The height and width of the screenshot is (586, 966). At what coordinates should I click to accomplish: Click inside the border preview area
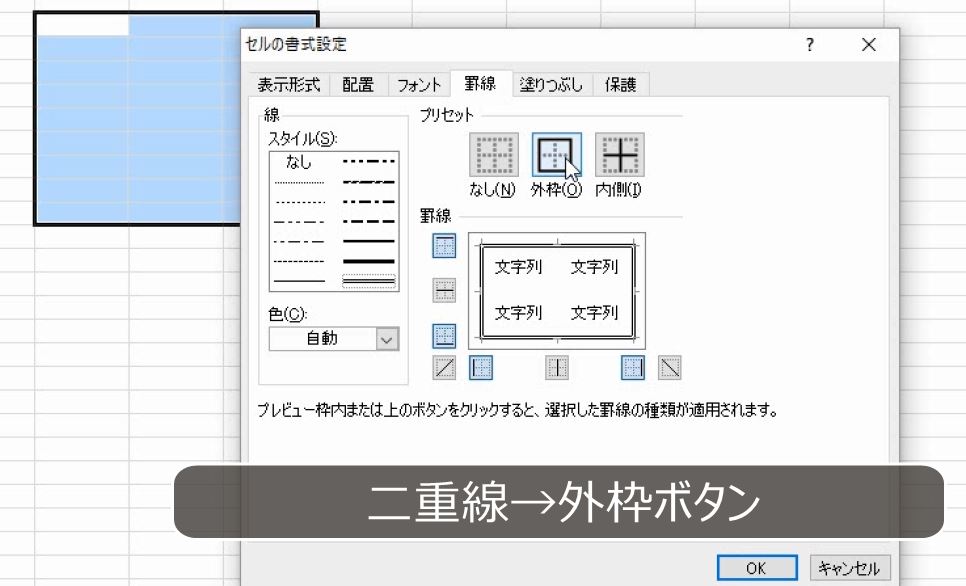[556, 290]
